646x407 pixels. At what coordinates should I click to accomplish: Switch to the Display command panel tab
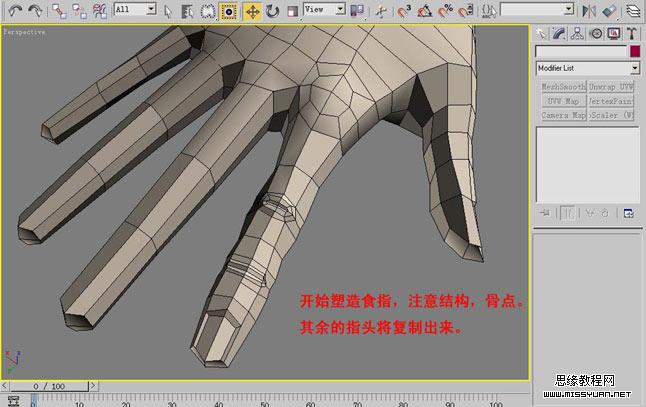(614, 33)
